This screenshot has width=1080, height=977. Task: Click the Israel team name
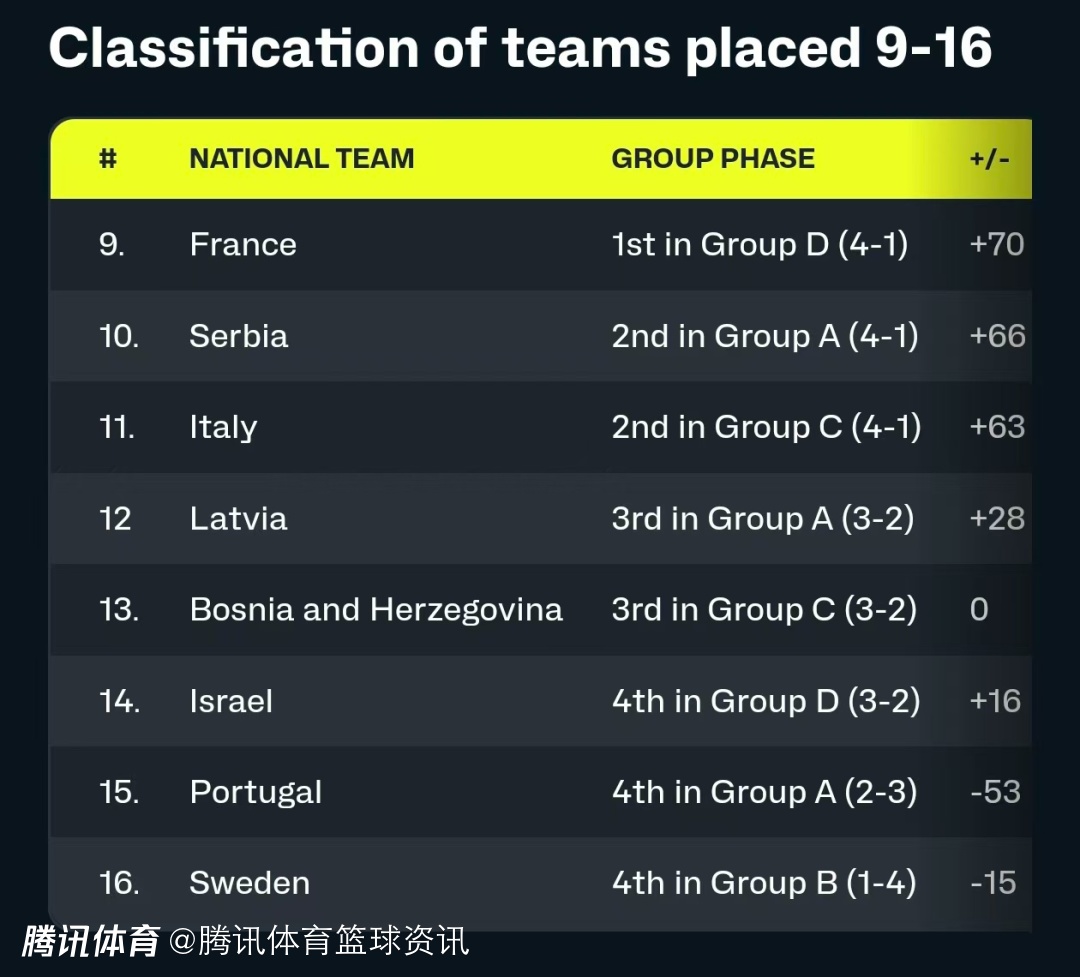231,701
